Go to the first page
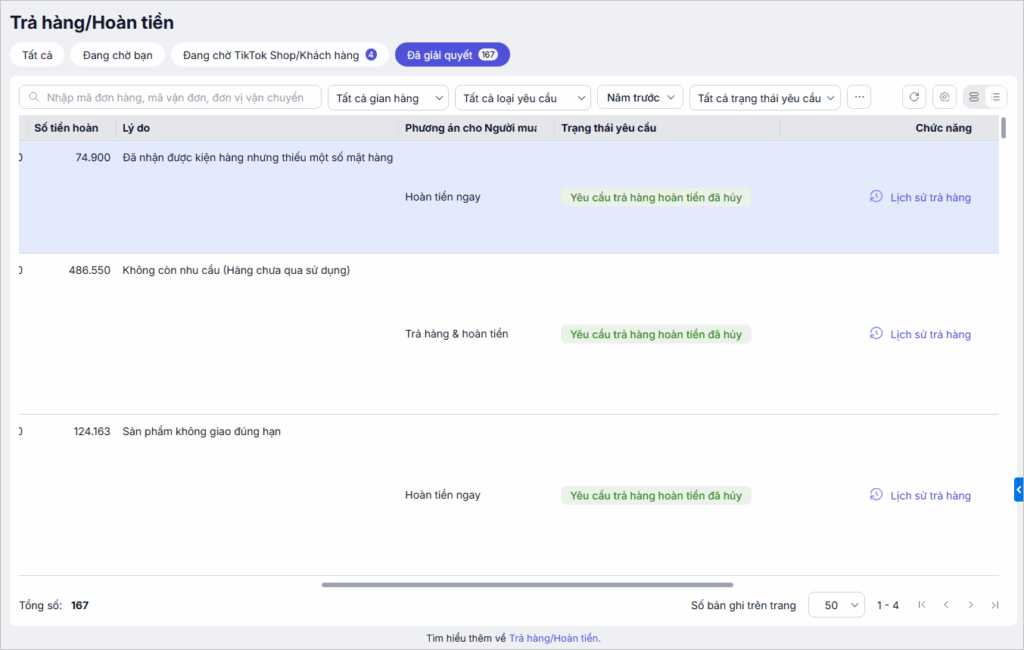The height and width of the screenshot is (650, 1024). click(921, 605)
